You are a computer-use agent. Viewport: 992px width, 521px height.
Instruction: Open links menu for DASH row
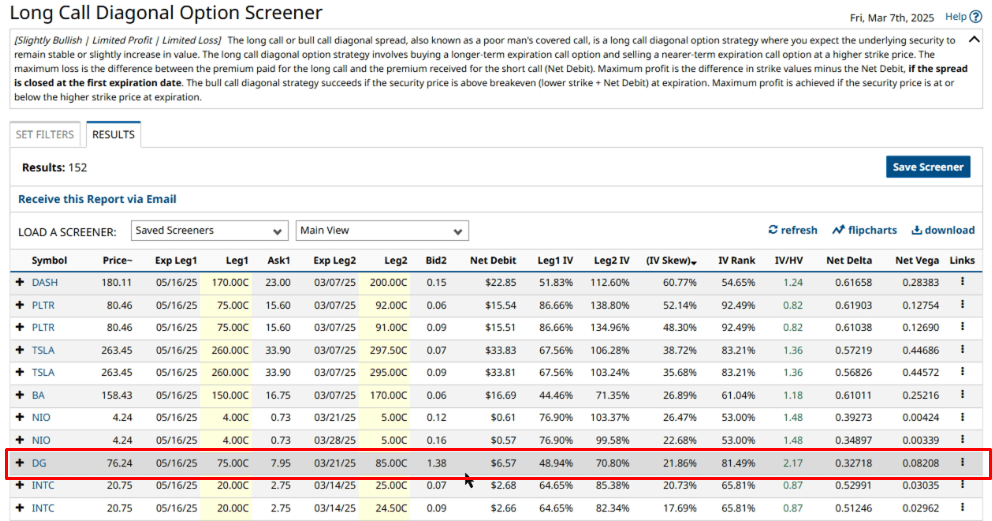point(962,283)
